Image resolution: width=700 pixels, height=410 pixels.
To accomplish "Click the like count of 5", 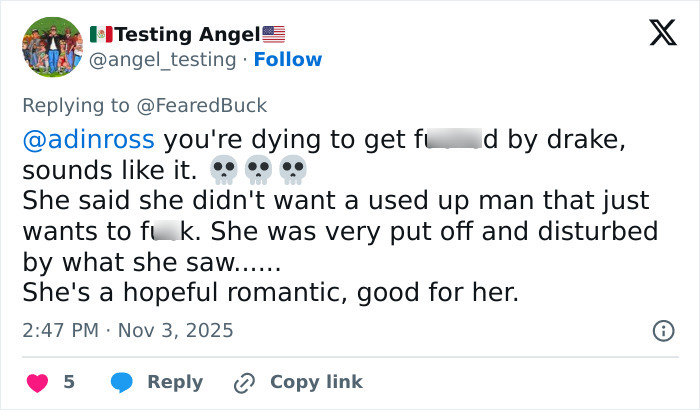I will [x=69, y=382].
